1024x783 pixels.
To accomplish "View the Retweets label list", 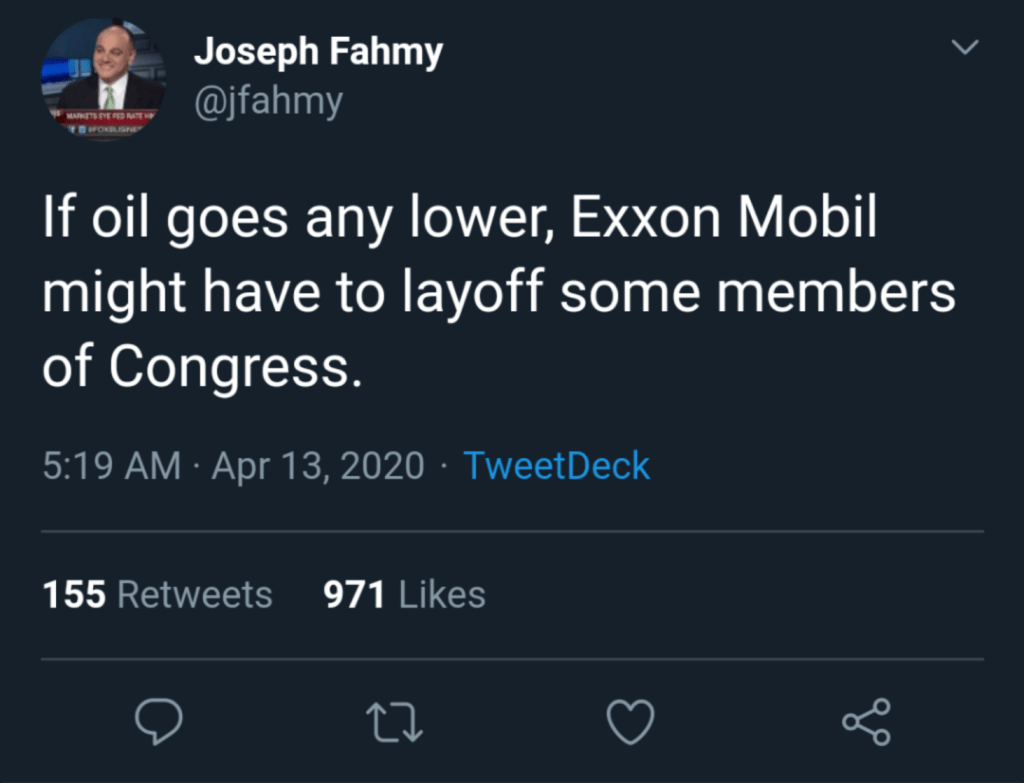I will coord(195,594).
